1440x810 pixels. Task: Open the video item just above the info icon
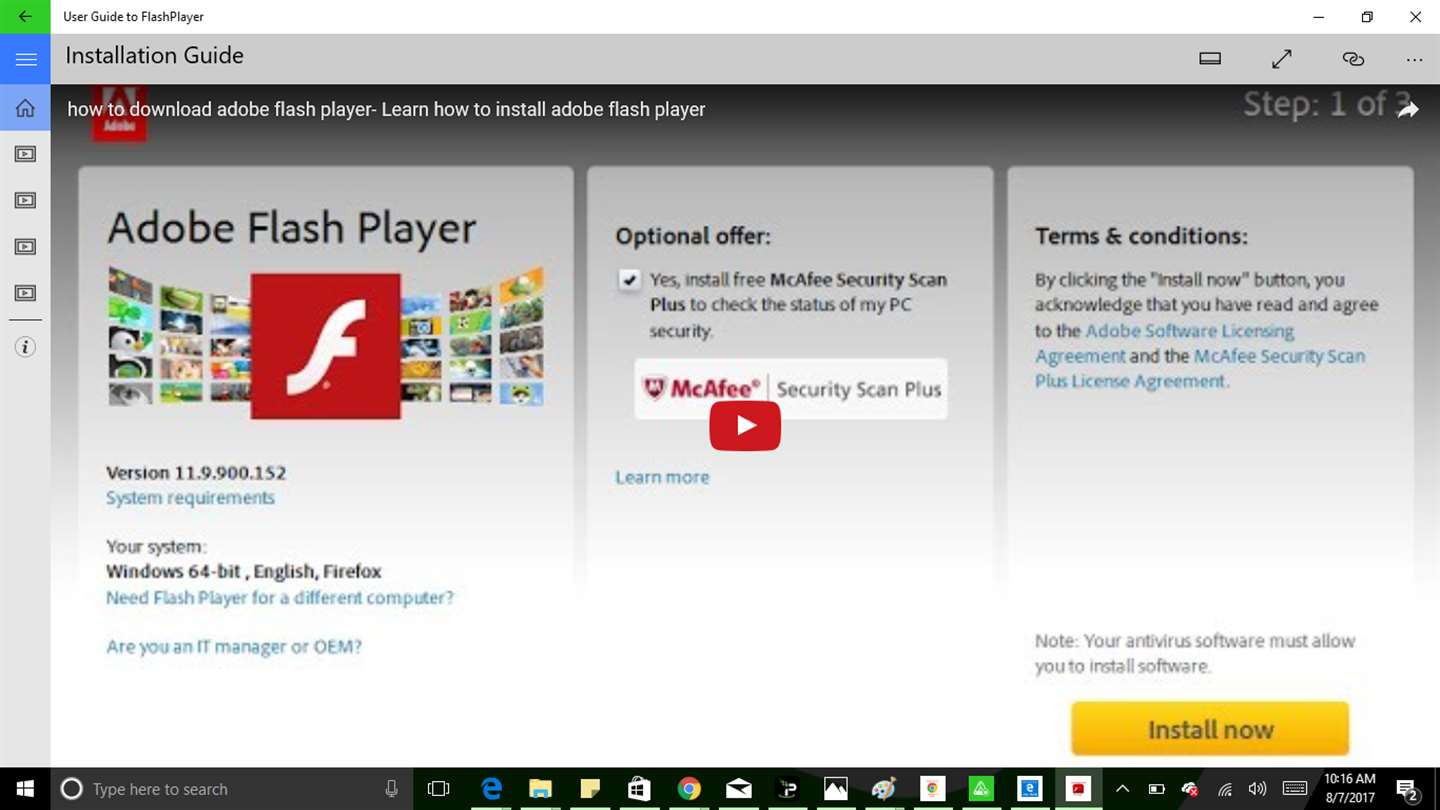25,293
